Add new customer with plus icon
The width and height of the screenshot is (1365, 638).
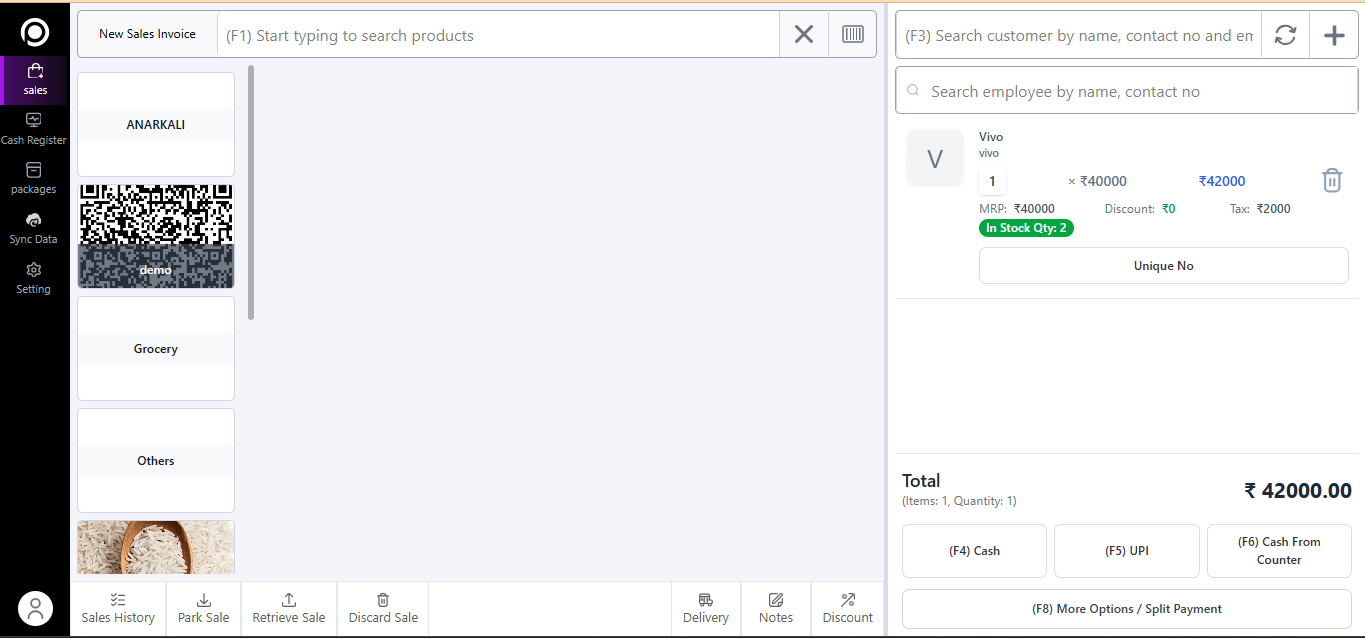click(1334, 35)
